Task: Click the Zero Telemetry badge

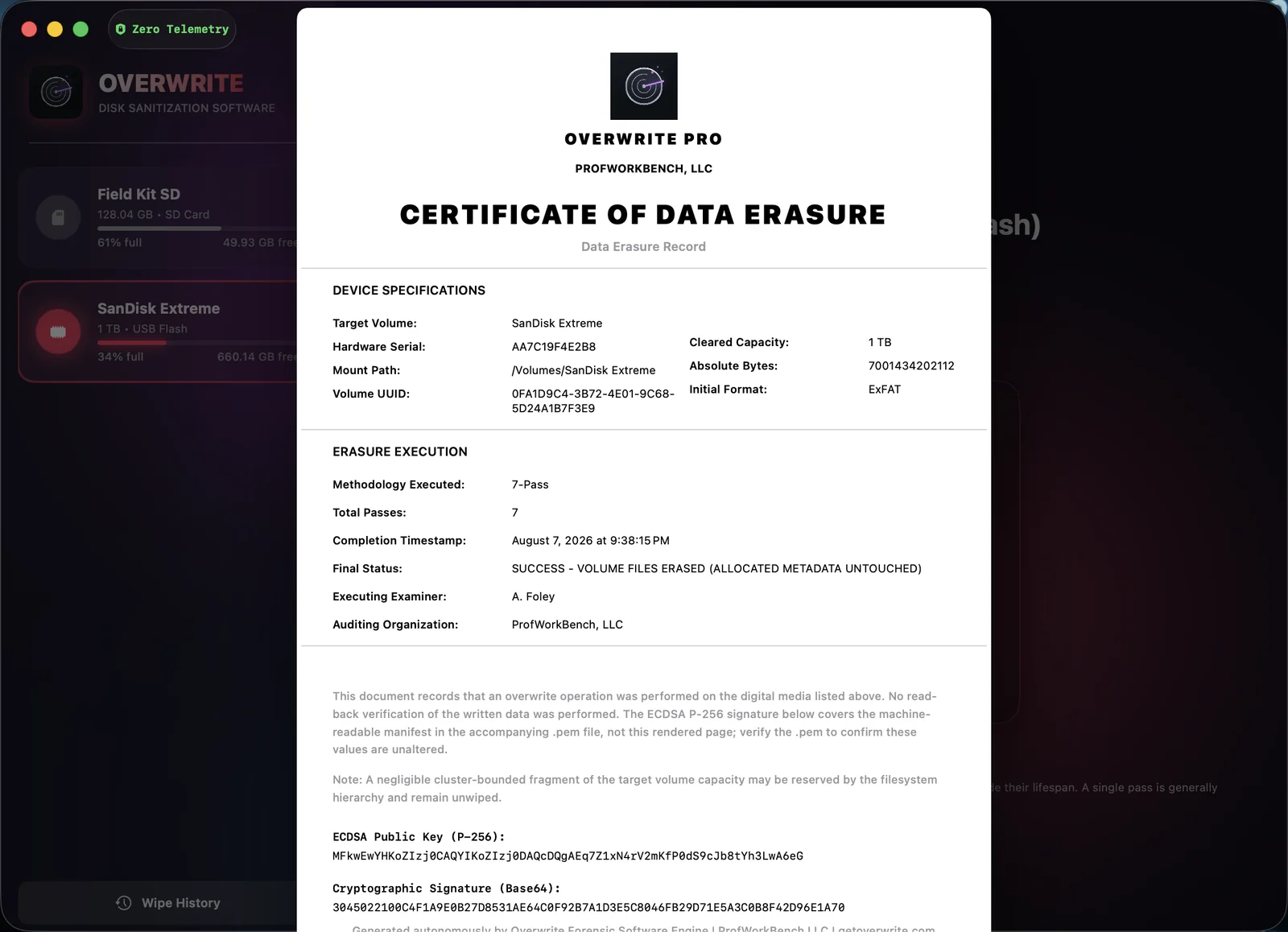Action: (x=172, y=29)
